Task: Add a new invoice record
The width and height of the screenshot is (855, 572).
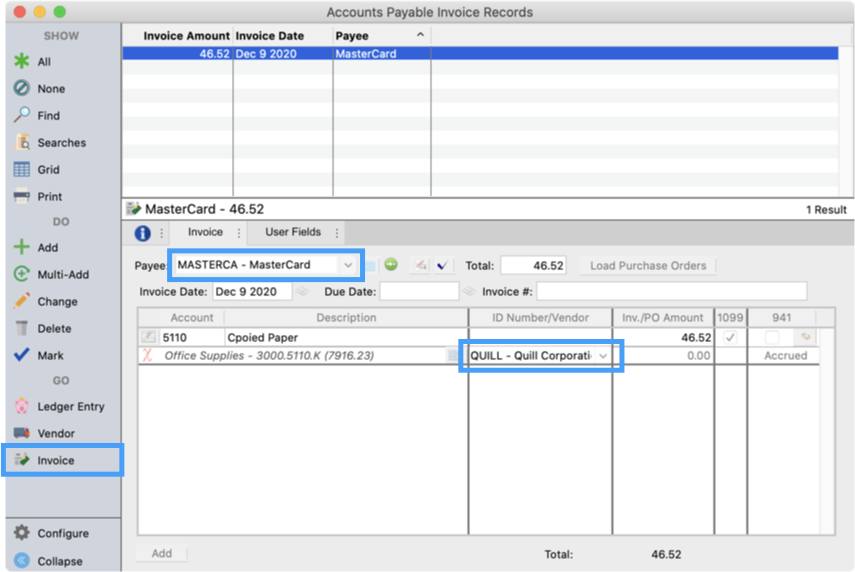Action: (x=21, y=248)
